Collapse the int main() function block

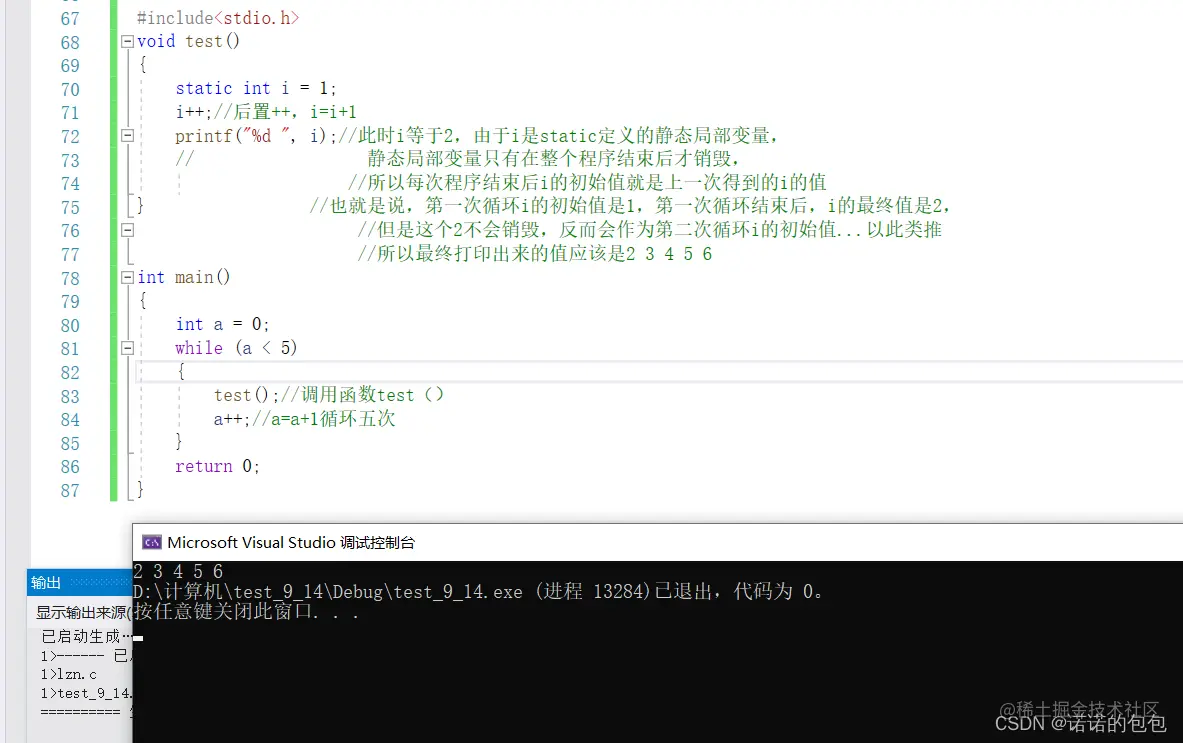coord(128,278)
